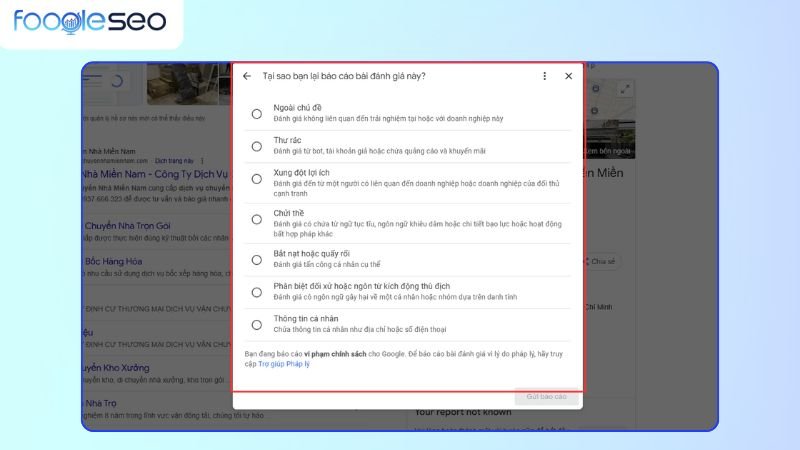Screen dimensions: 800x450
Task: Click the Chia sẻ share button
Action: 602,261
